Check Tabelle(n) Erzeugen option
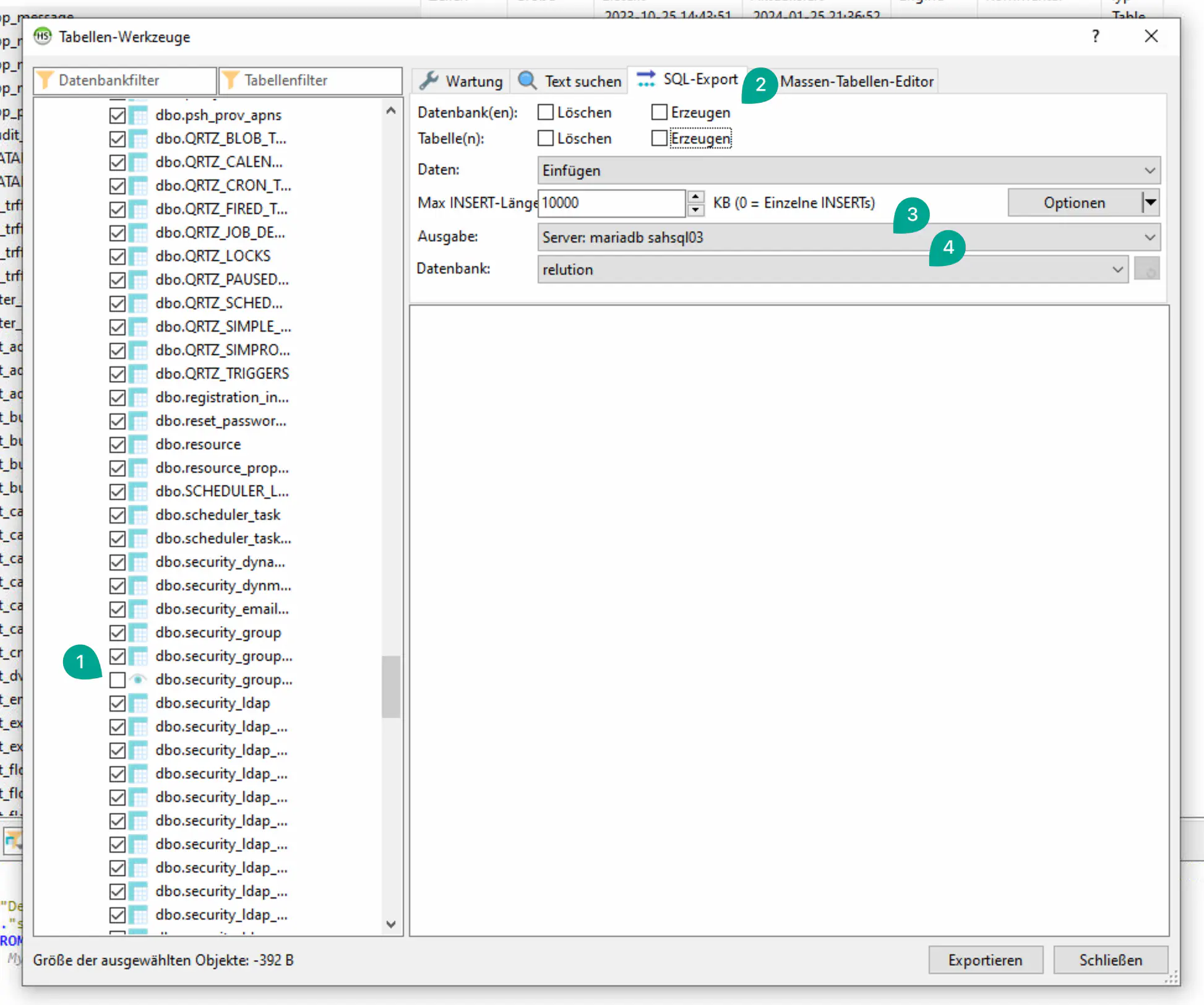Viewport: 1204px width, 1005px height. [x=660, y=139]
